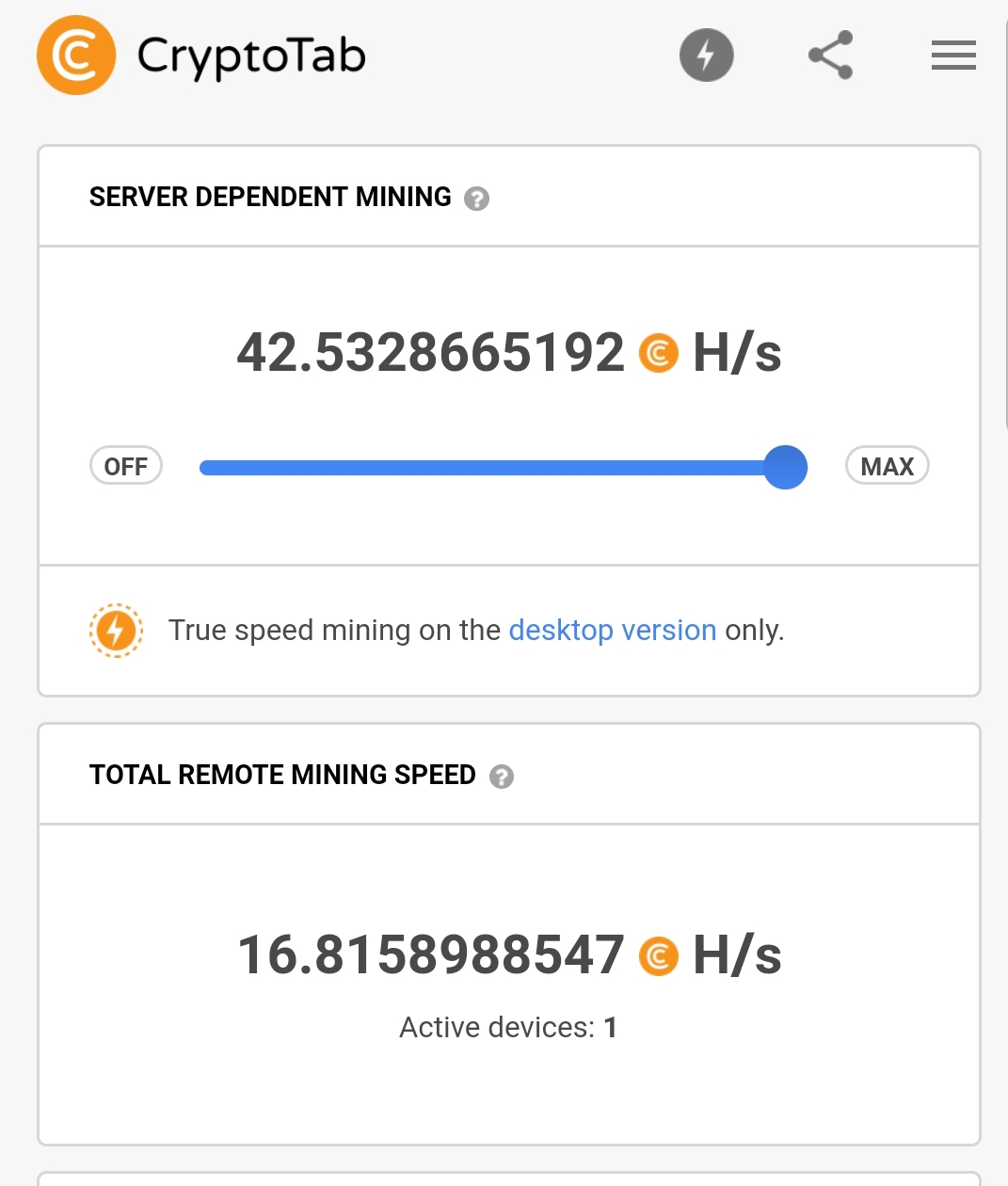
Task: Show help for Server Dependent Mining
Action: [477, 199]
